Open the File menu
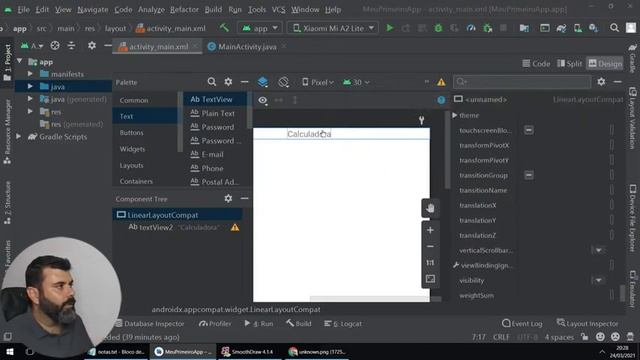 [23, 9]
